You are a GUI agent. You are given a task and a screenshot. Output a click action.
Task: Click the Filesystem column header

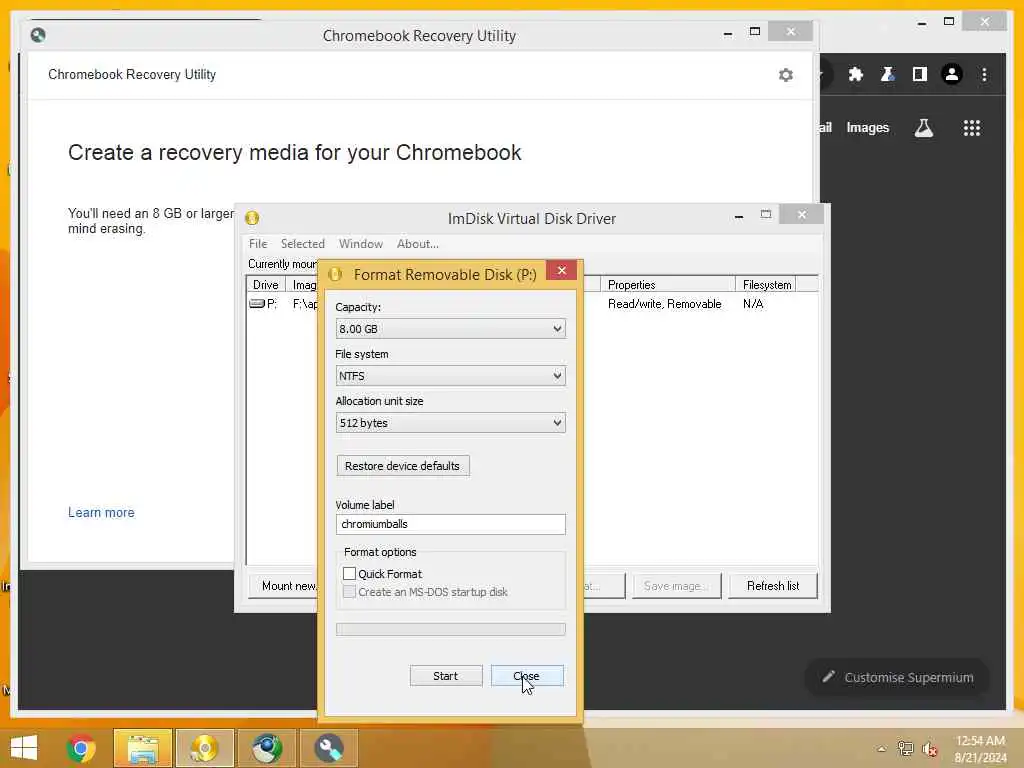coord(767,285)
